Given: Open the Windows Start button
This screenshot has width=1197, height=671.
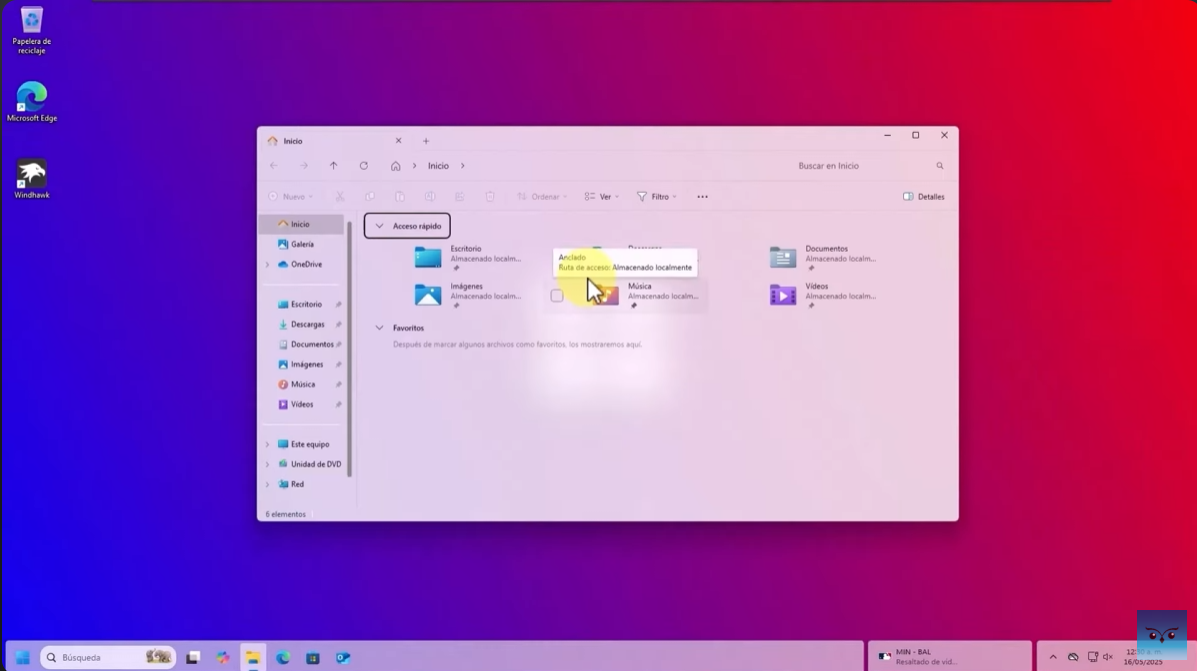Looking at the screenshot, I should tap(22, 658).
